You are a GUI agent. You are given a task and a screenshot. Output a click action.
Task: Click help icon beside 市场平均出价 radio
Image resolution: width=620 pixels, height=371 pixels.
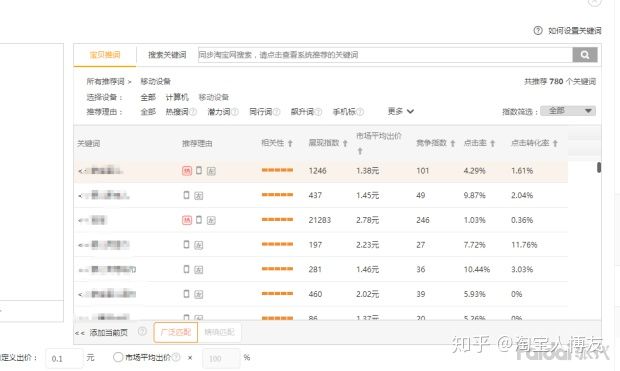[x=176, y=357]
